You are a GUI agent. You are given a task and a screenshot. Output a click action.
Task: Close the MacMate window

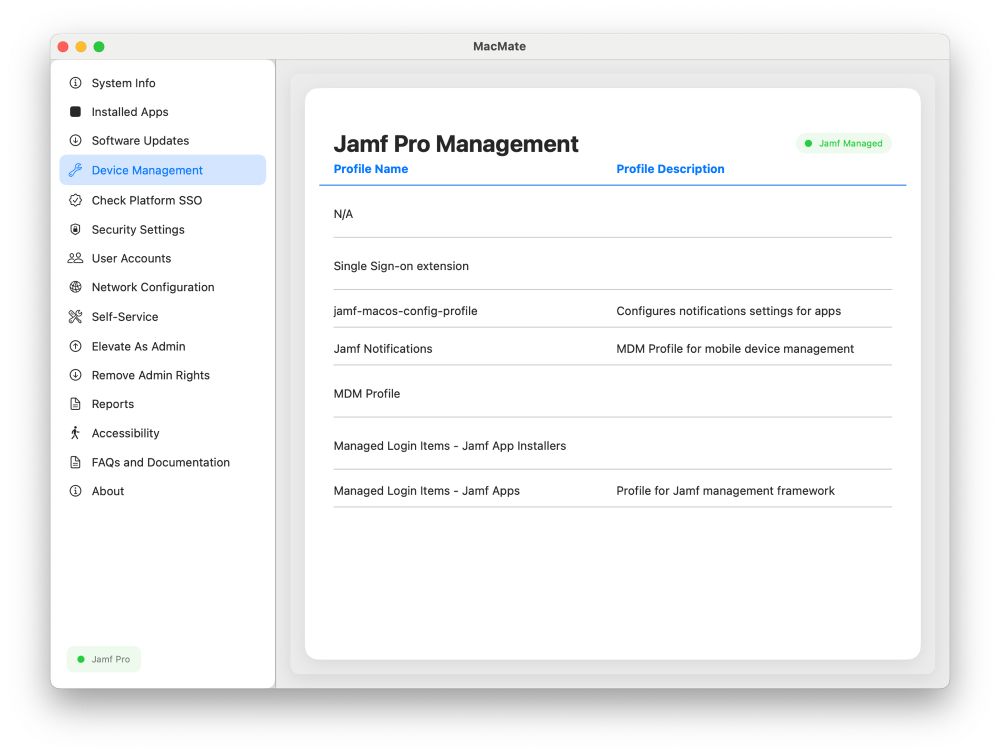[63, 47]
